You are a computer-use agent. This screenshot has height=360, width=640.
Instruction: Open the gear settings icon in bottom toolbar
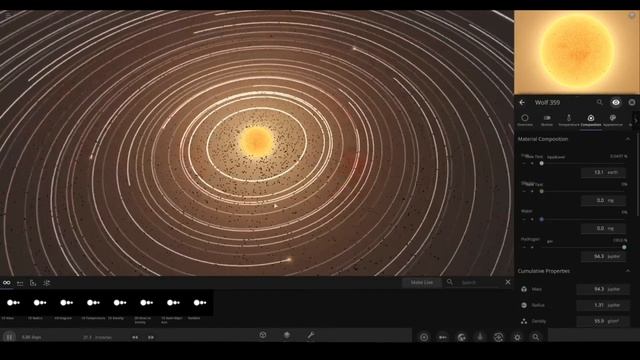coord(517,337)
